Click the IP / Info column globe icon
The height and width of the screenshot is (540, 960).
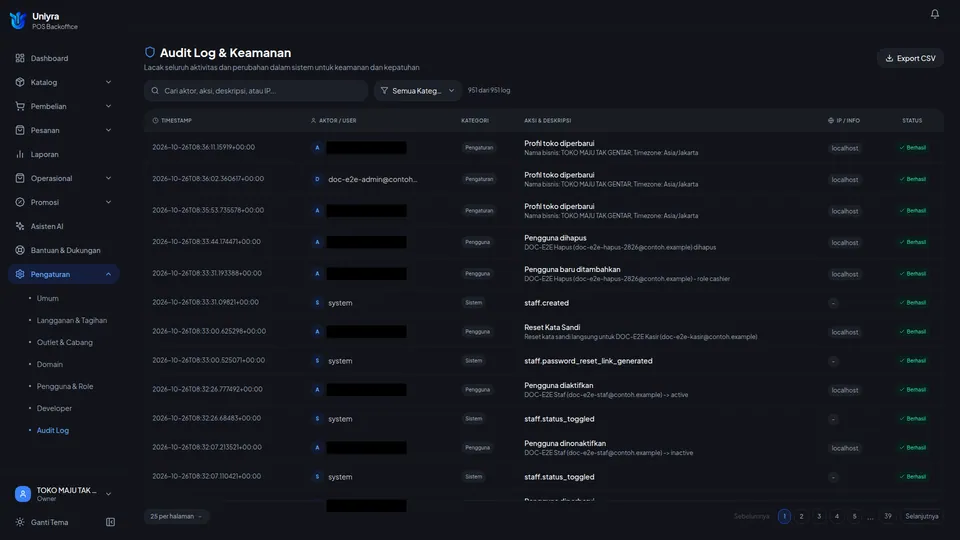tap(831, 121)
